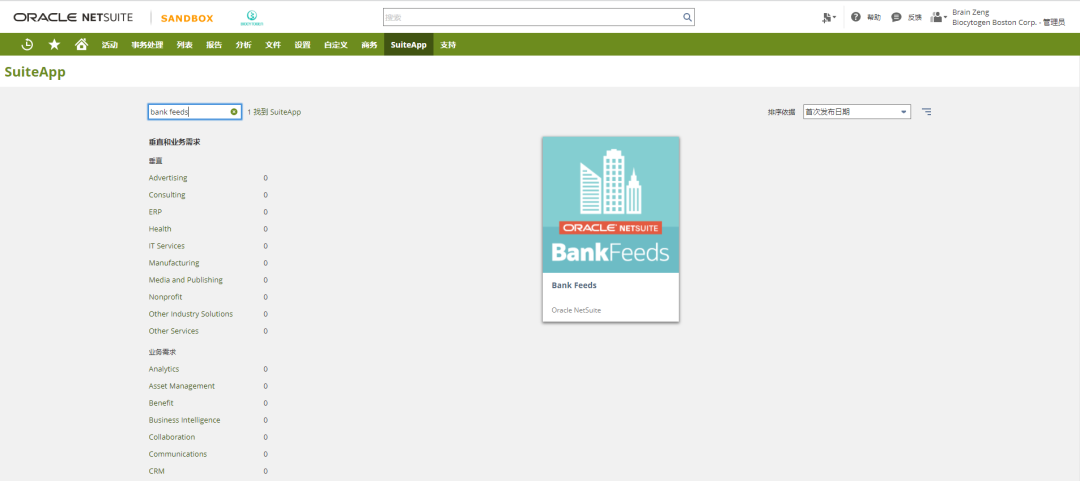Open the Change Roles people icon
This screenshot has width=1080, height=481.
tap(938, 17)
